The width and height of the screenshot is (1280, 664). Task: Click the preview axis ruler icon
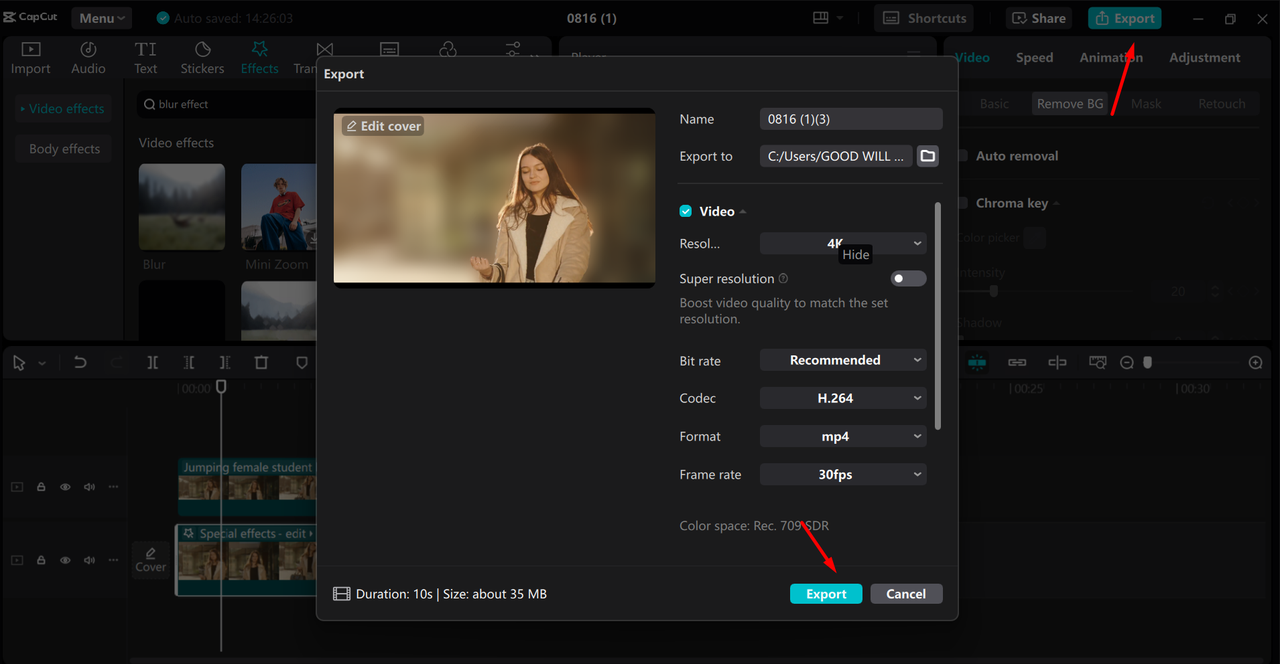tap(1098, 363)
